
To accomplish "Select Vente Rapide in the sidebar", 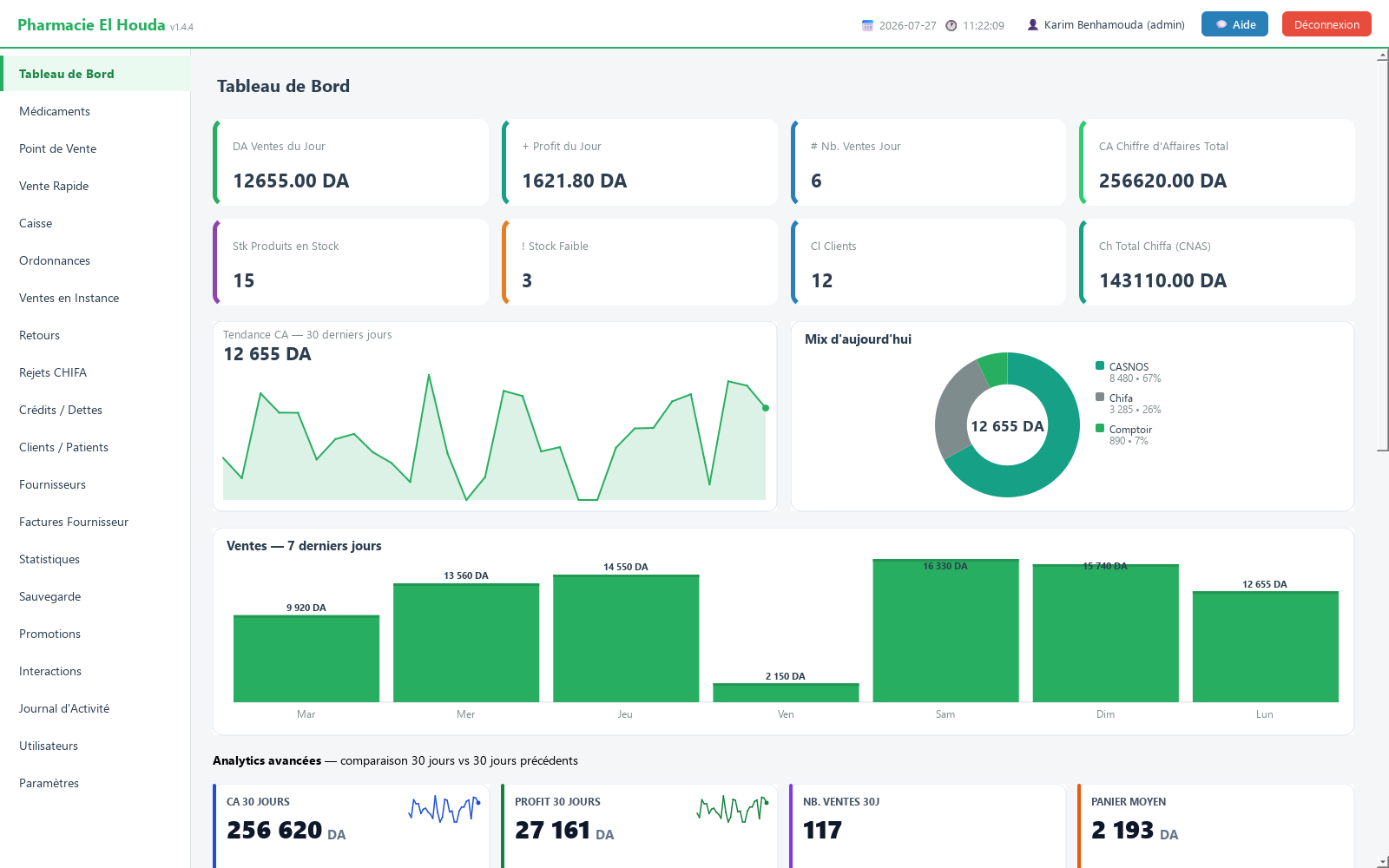I will tap(95, 186).
